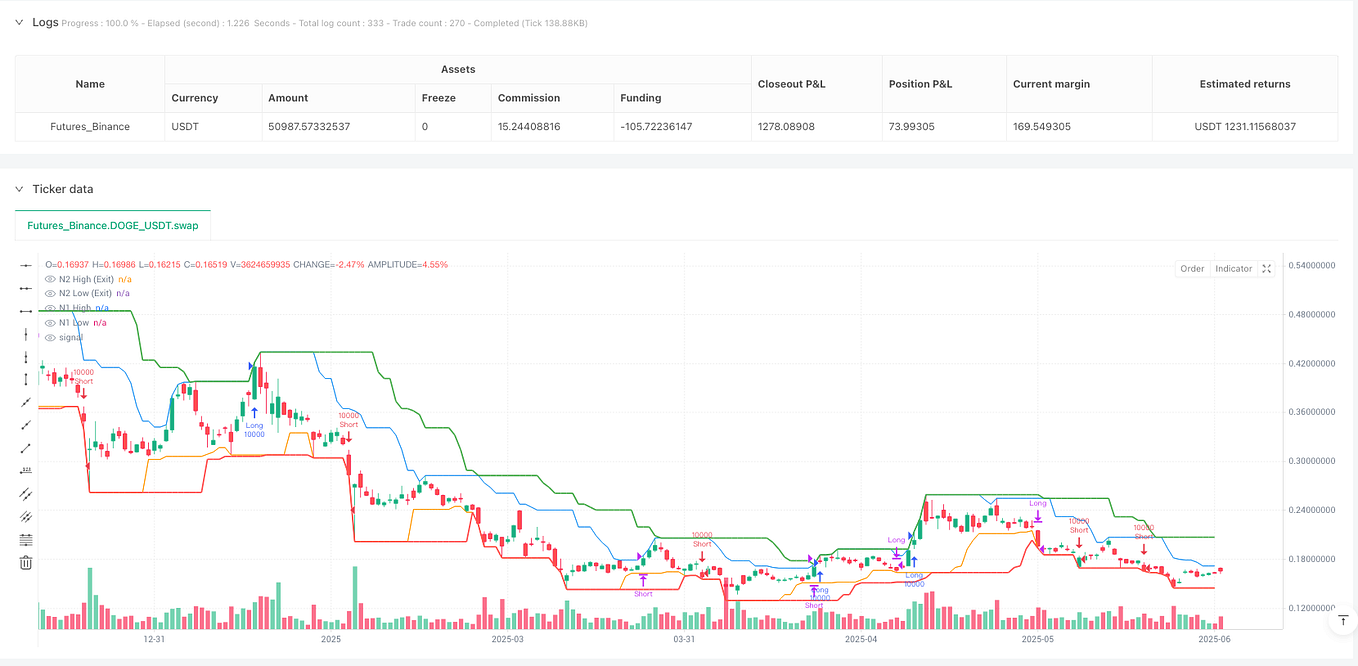Open the chart in fullscreen mode
The height and width of the screenshot is (666, 1358).
click(1266, 268)
